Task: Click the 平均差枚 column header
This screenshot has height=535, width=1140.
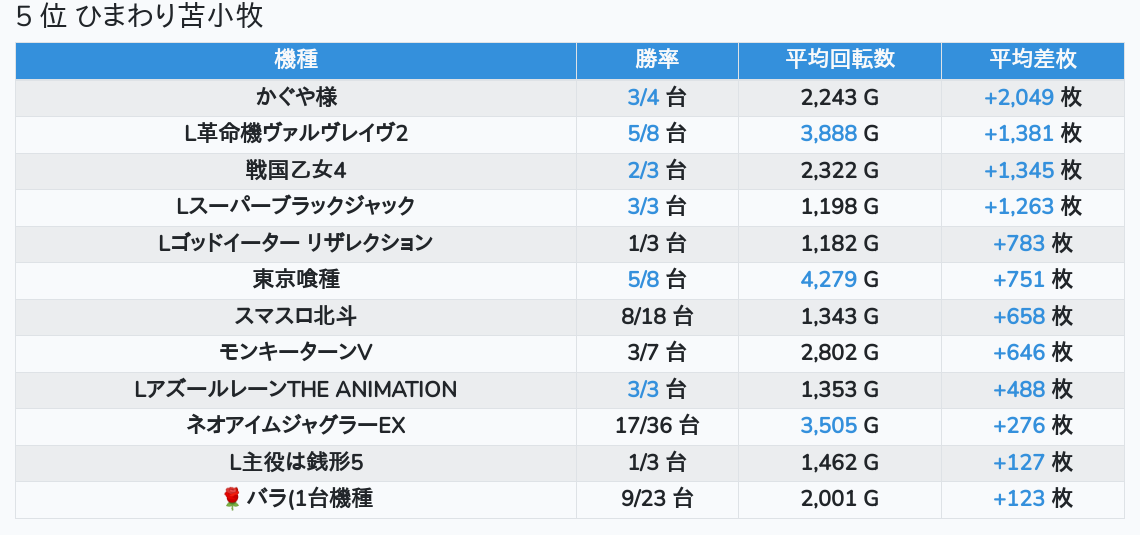Action: click(1033, 59)
